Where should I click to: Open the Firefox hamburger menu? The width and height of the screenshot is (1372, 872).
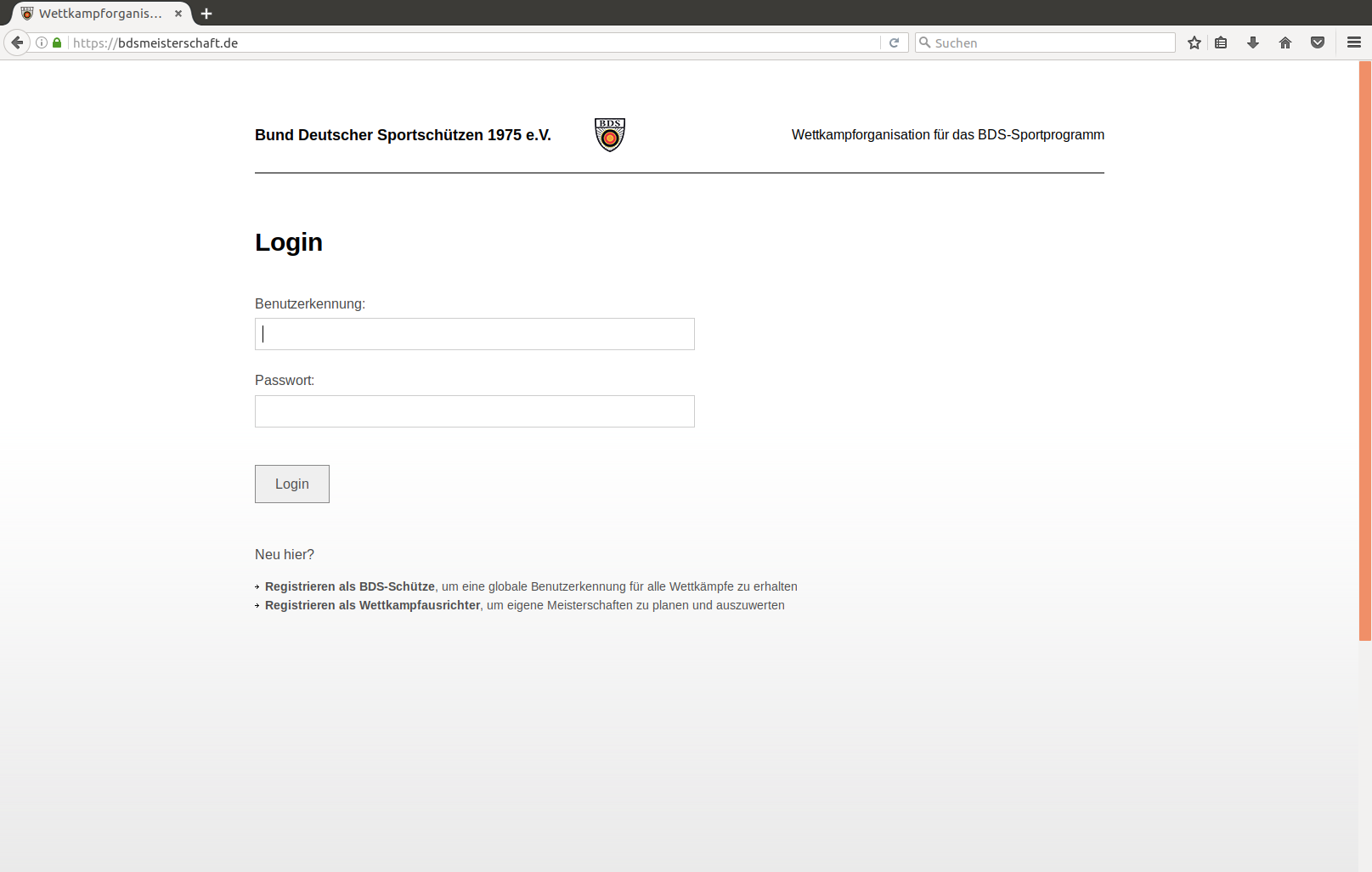coord(1352,42)
